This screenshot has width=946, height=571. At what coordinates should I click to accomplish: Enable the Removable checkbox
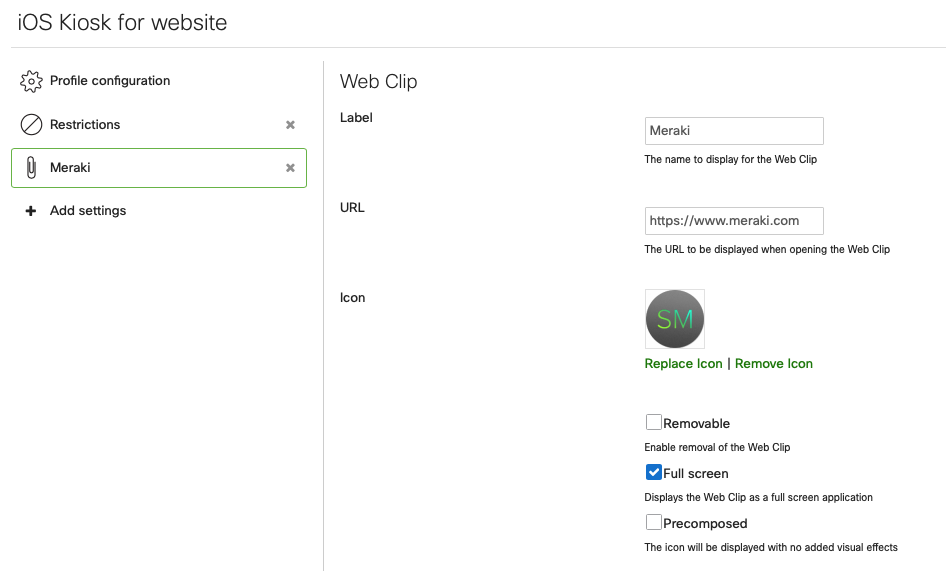653,423
